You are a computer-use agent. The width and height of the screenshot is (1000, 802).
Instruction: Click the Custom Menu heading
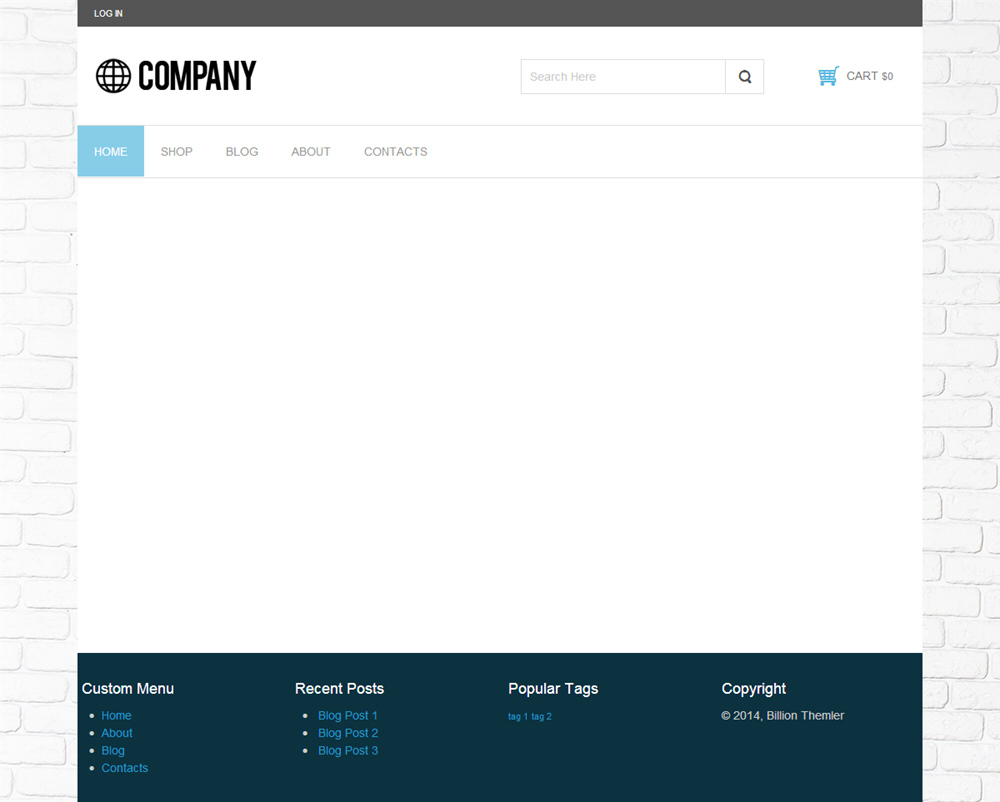(x=128, y=689)
